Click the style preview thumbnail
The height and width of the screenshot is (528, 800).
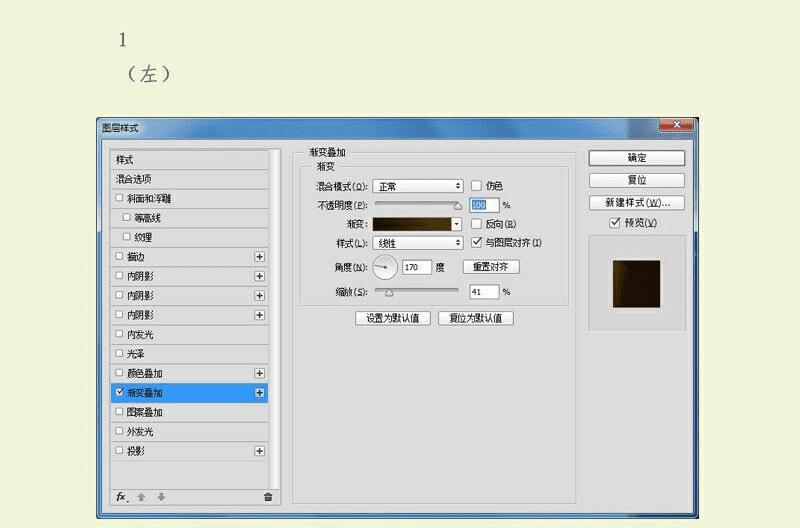click(636, 284)
